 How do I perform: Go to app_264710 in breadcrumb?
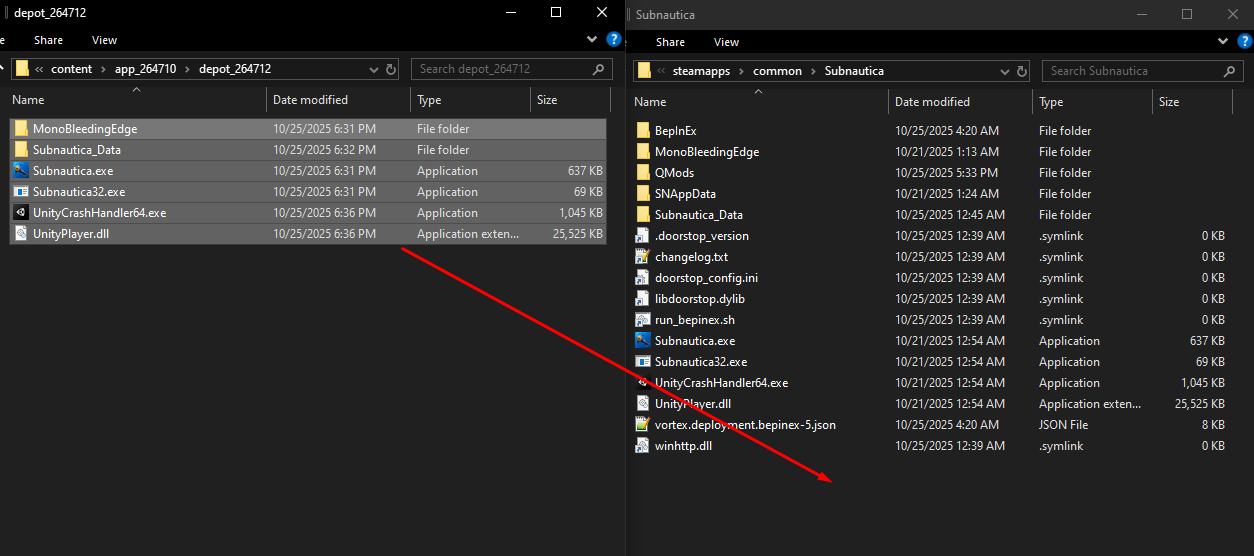[x=146, y=69]
